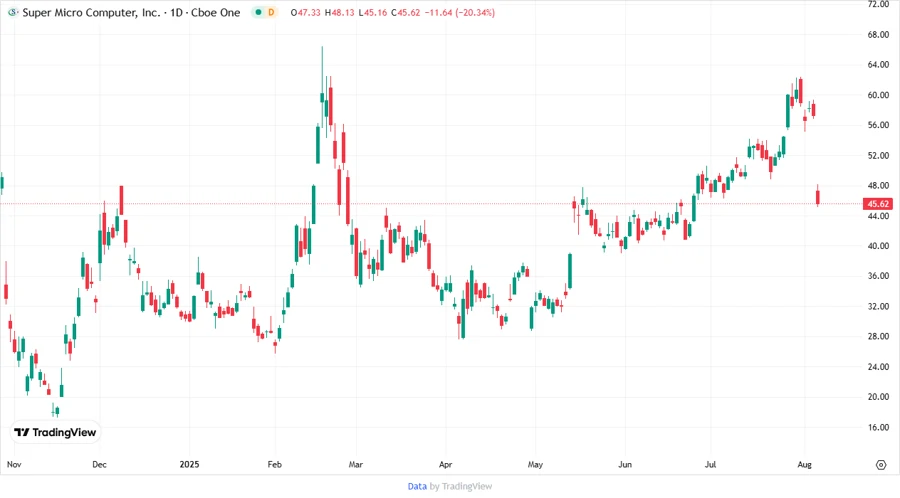Viewport: 900px width, 498px height.
Task: Click the high value H48.13
Action: click(x=340, y=12)
